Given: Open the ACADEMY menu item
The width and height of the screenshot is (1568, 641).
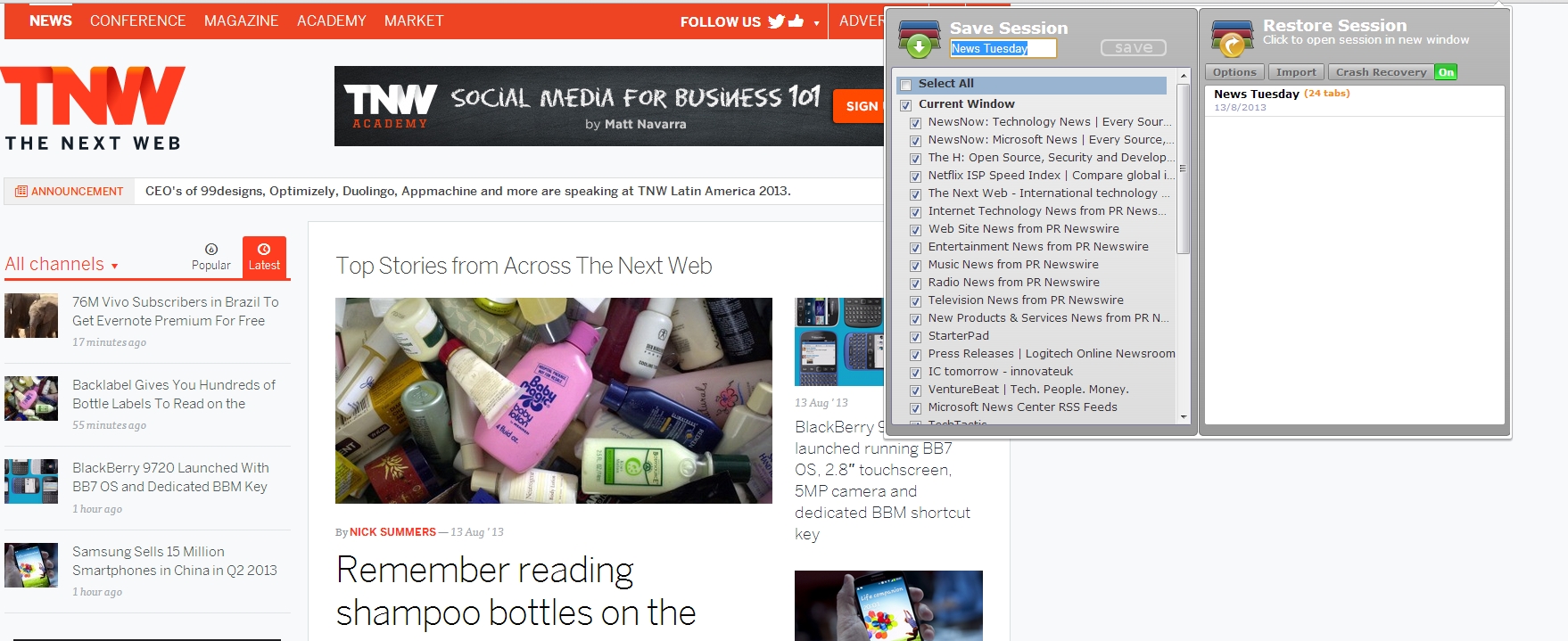Looking at the screenshot, I should tap(332, 21).
